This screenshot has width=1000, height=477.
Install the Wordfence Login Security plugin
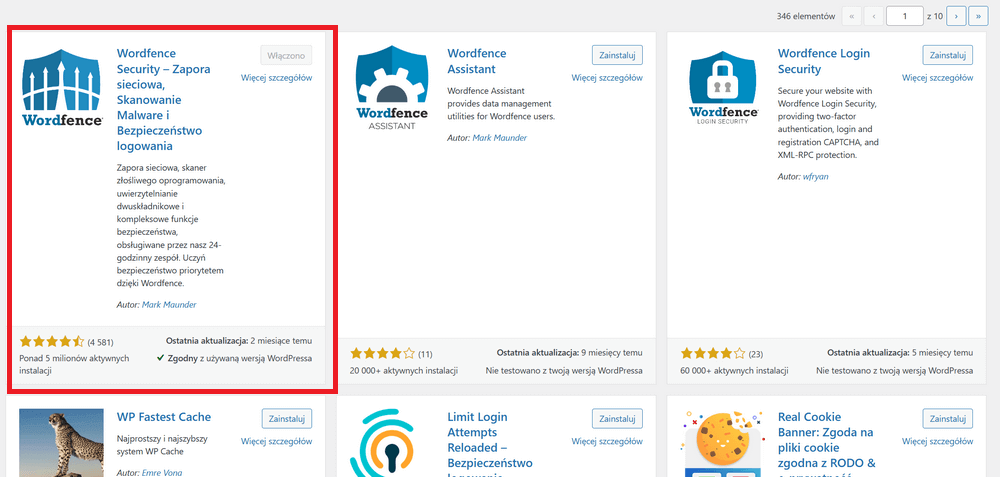(x=948, y=55)
